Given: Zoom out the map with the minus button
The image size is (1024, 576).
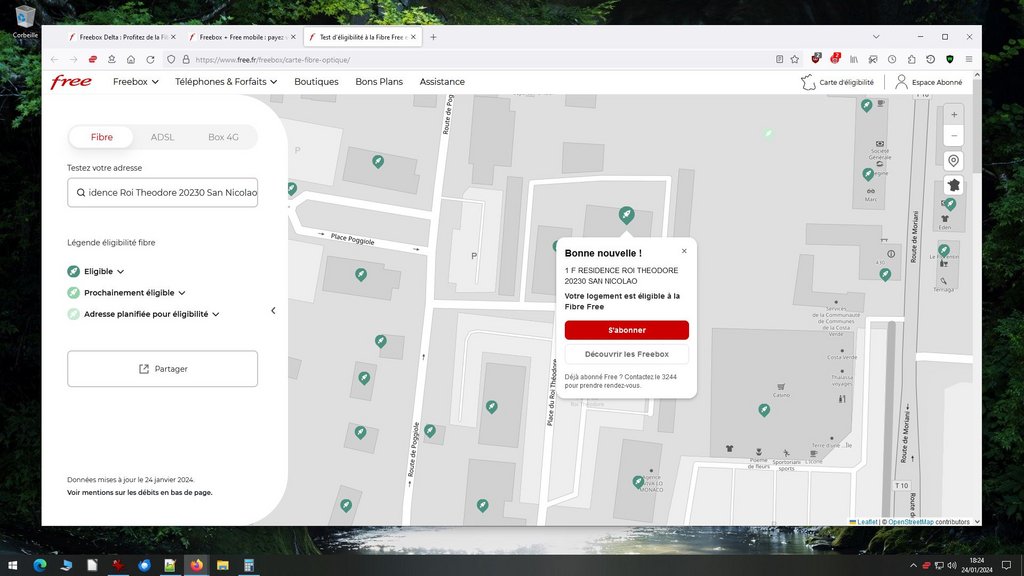Looking at the screenshot, I should (x=953, y=135).
